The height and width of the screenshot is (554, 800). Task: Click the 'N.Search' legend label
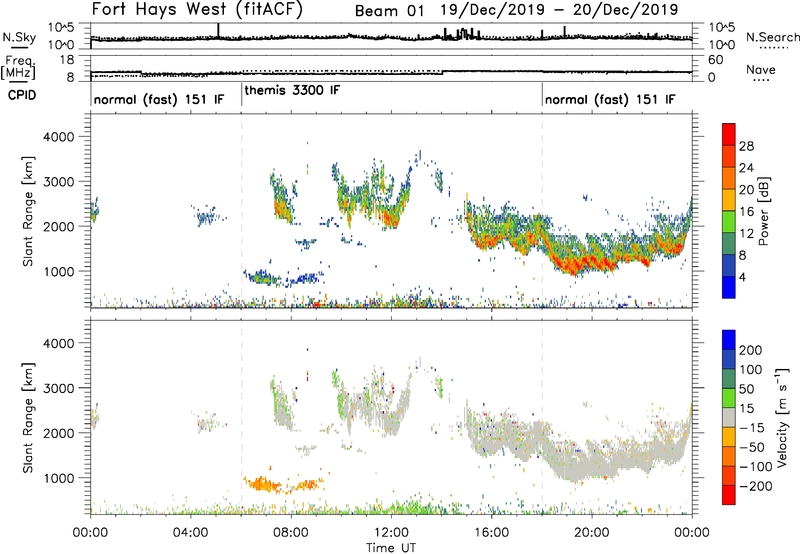pyautogui.click(x=772, y=37)
